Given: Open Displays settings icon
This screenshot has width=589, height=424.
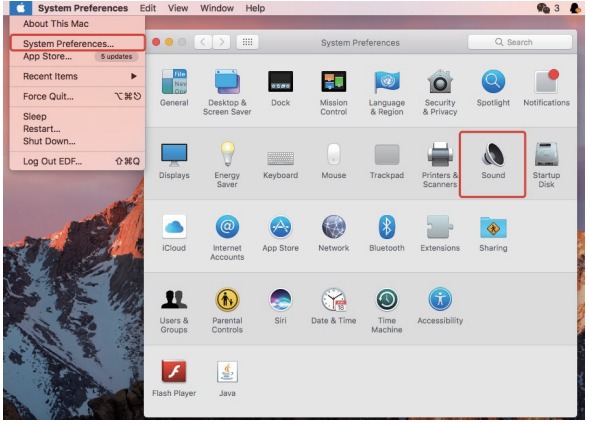Looking at the screenshot, I should (x=174, y=161).
